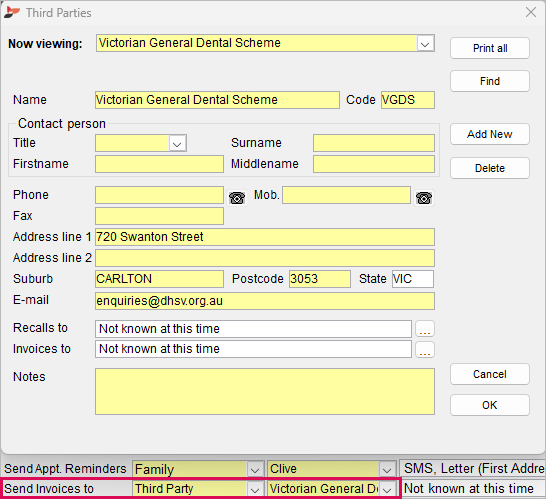Click Address line 1 field with 720 Swanton Street

pyautogui.click(x=265, y=237)
